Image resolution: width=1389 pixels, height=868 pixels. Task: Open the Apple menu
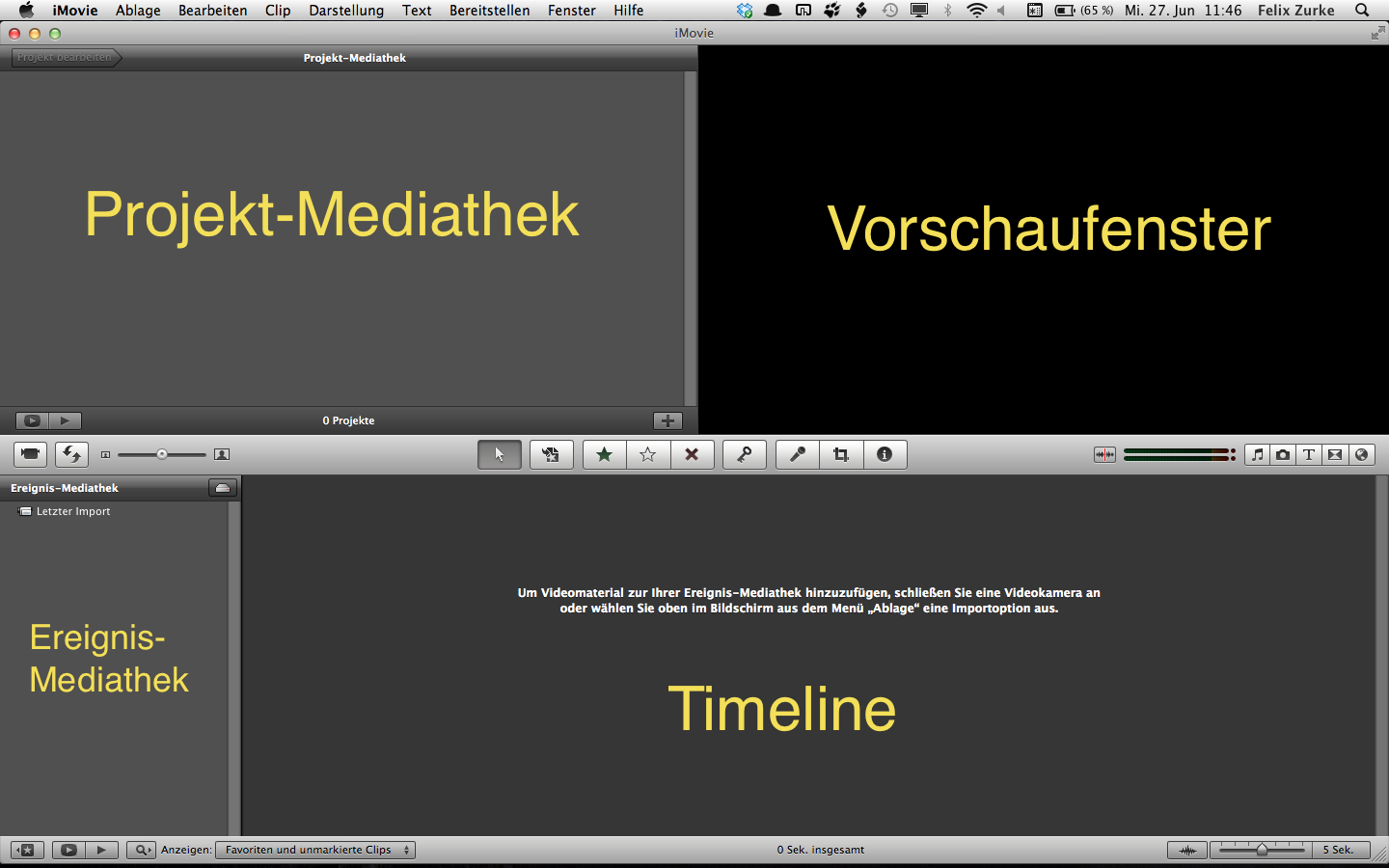coord(26,10)
